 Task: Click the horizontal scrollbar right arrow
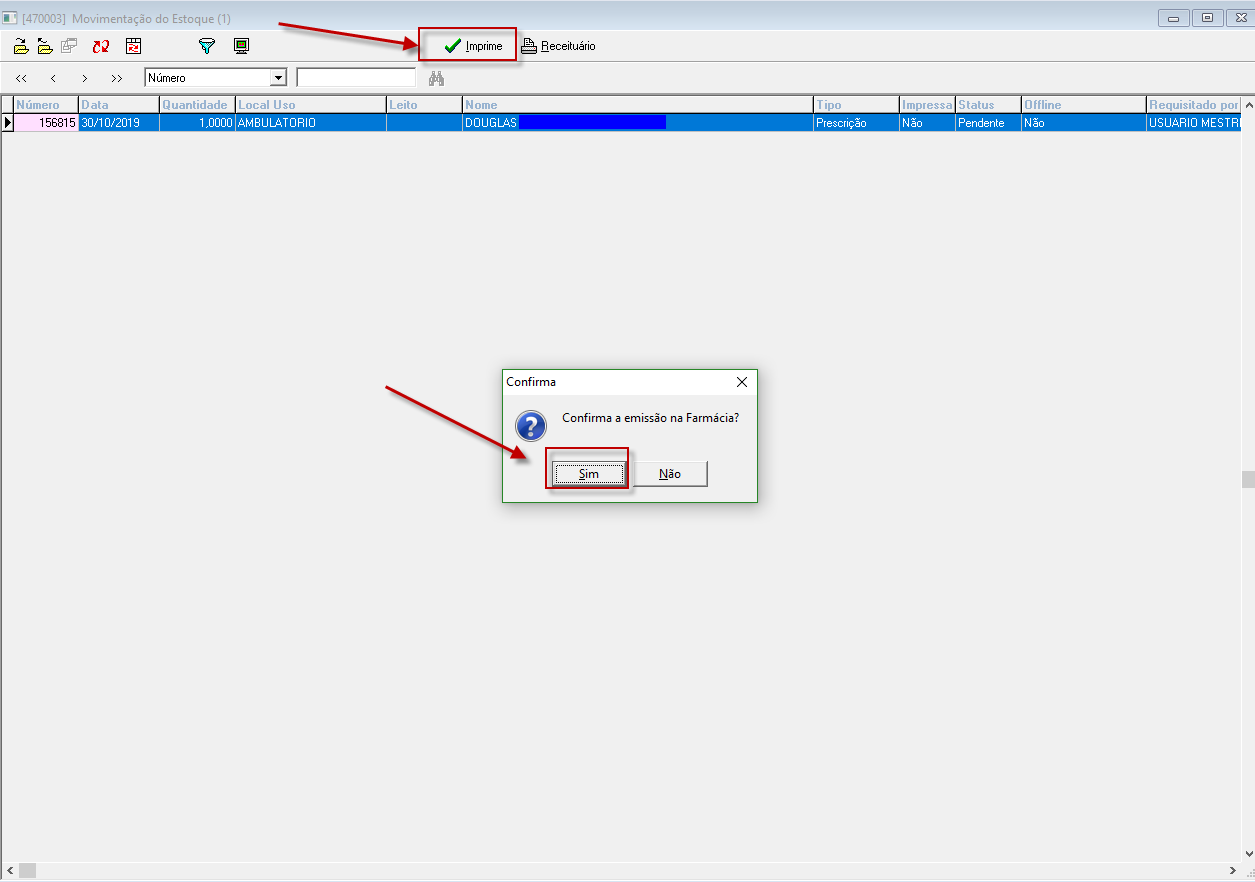click(1232, 870)
